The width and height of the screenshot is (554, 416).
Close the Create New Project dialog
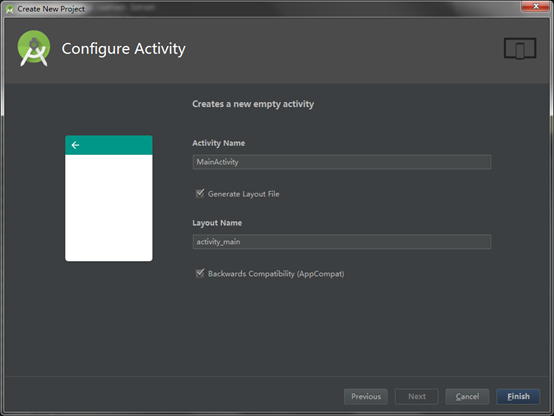click(536, 6)
